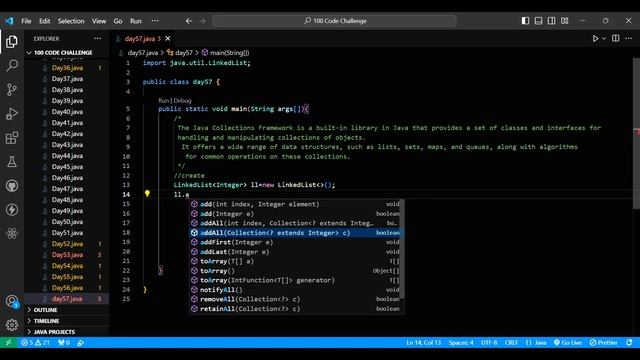640x360 pixels.
Task: Open the lightning bolt activity bar view
Action: point(12,210)
